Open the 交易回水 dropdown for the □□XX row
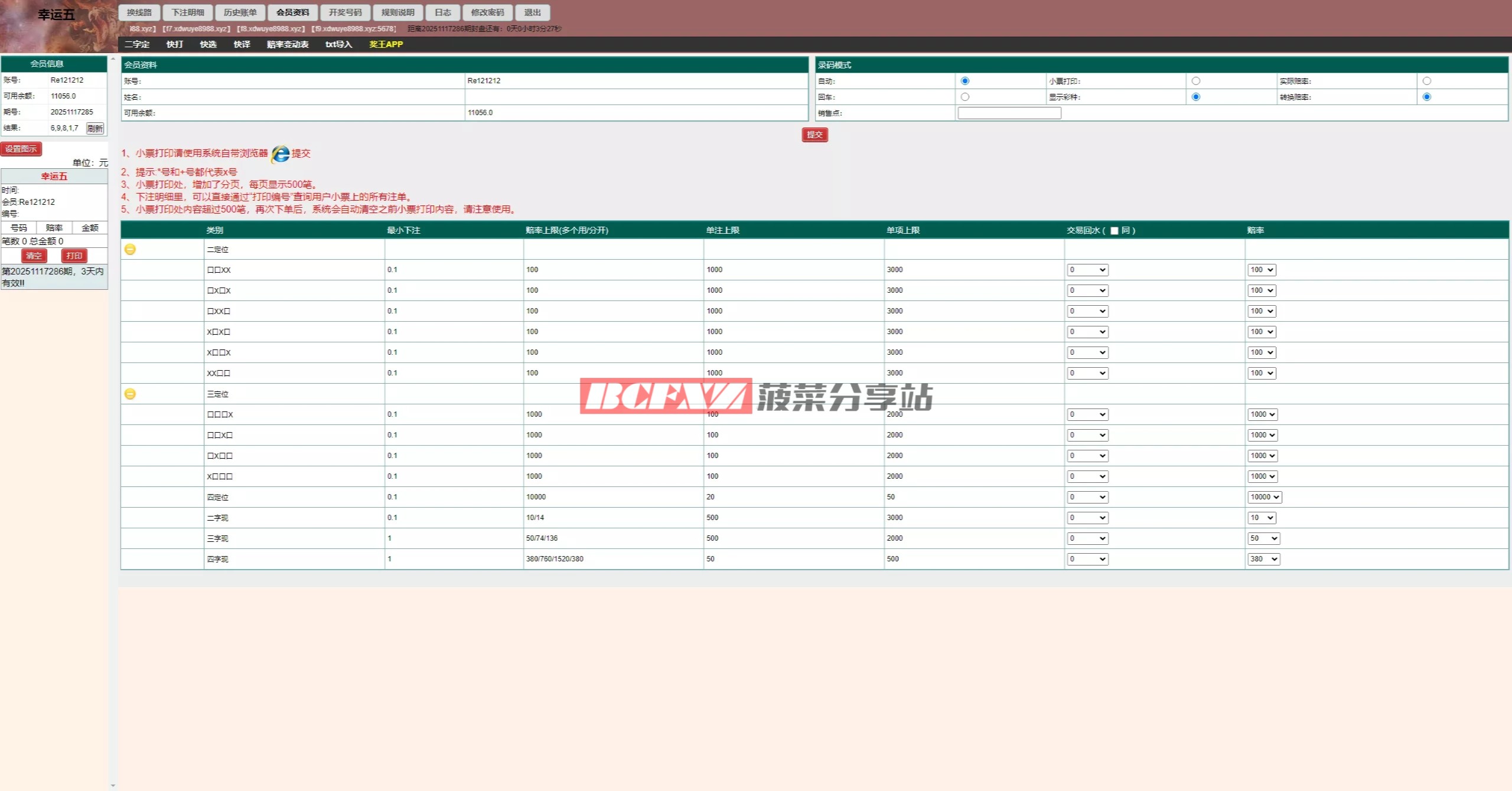Viewport: 1512px width, 791px height. pyautogui.click(x=1087, y=270)
